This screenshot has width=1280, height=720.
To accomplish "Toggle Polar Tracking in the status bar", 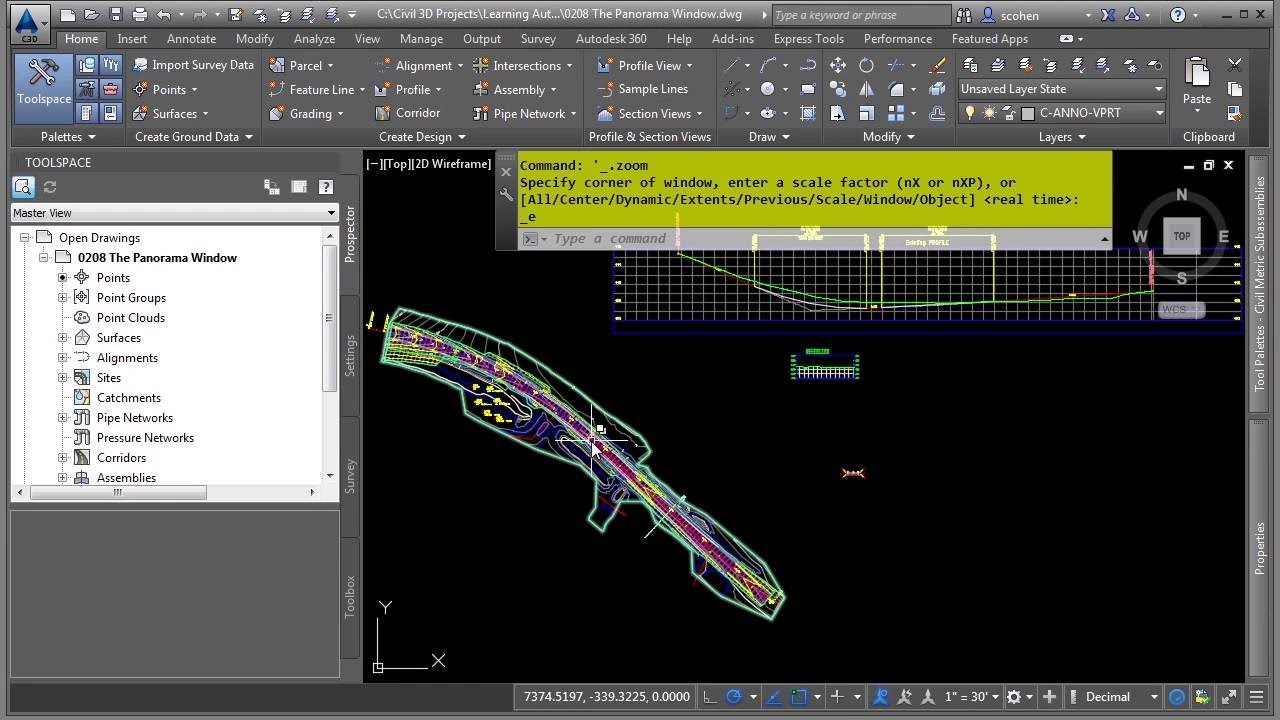I will 734,697.
